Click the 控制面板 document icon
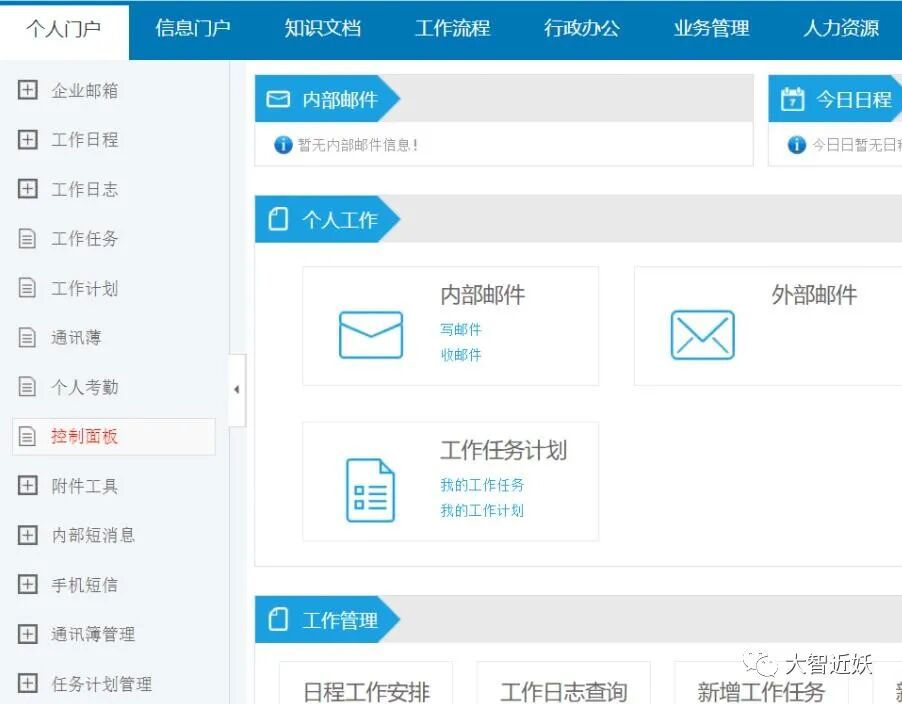The height and width of the screenshot is (704, 902). (x=27, y=437)
